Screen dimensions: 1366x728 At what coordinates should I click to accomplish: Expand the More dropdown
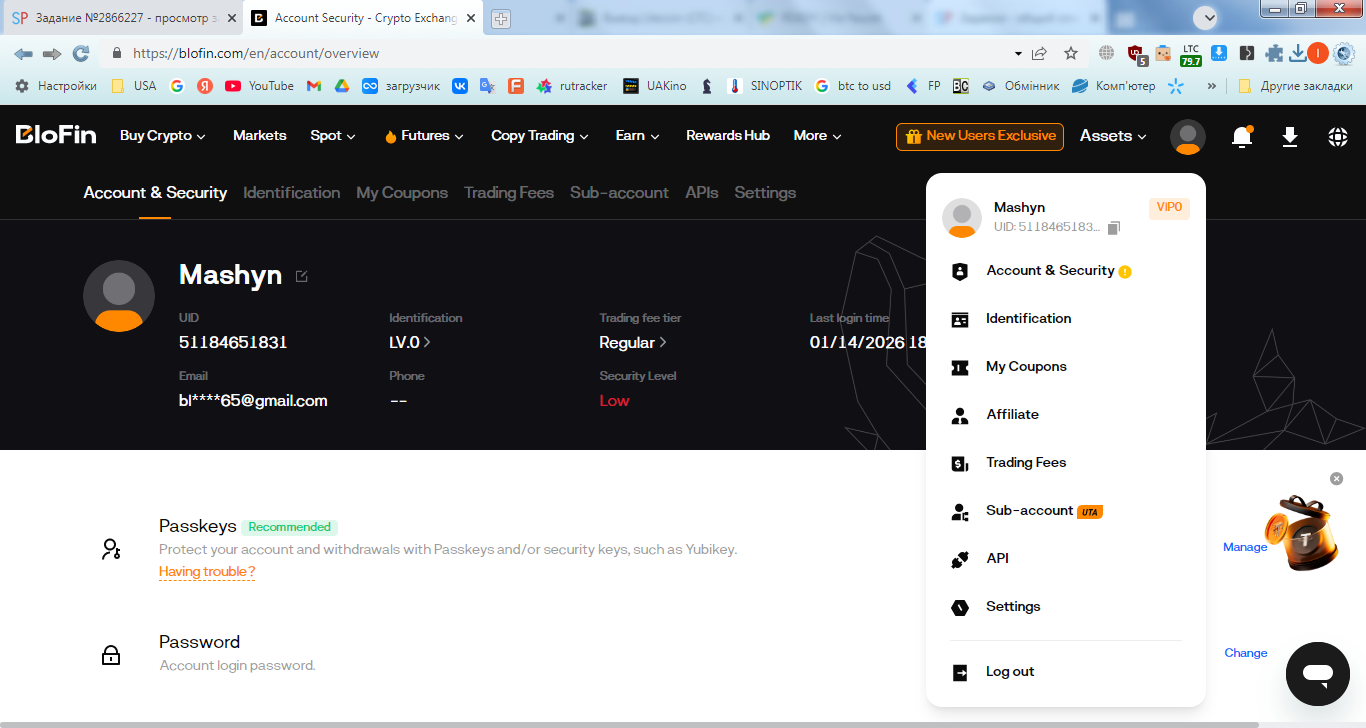818,136
